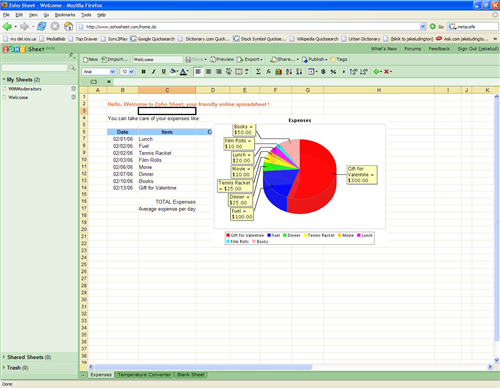Open the font color picker

point(184,72)
